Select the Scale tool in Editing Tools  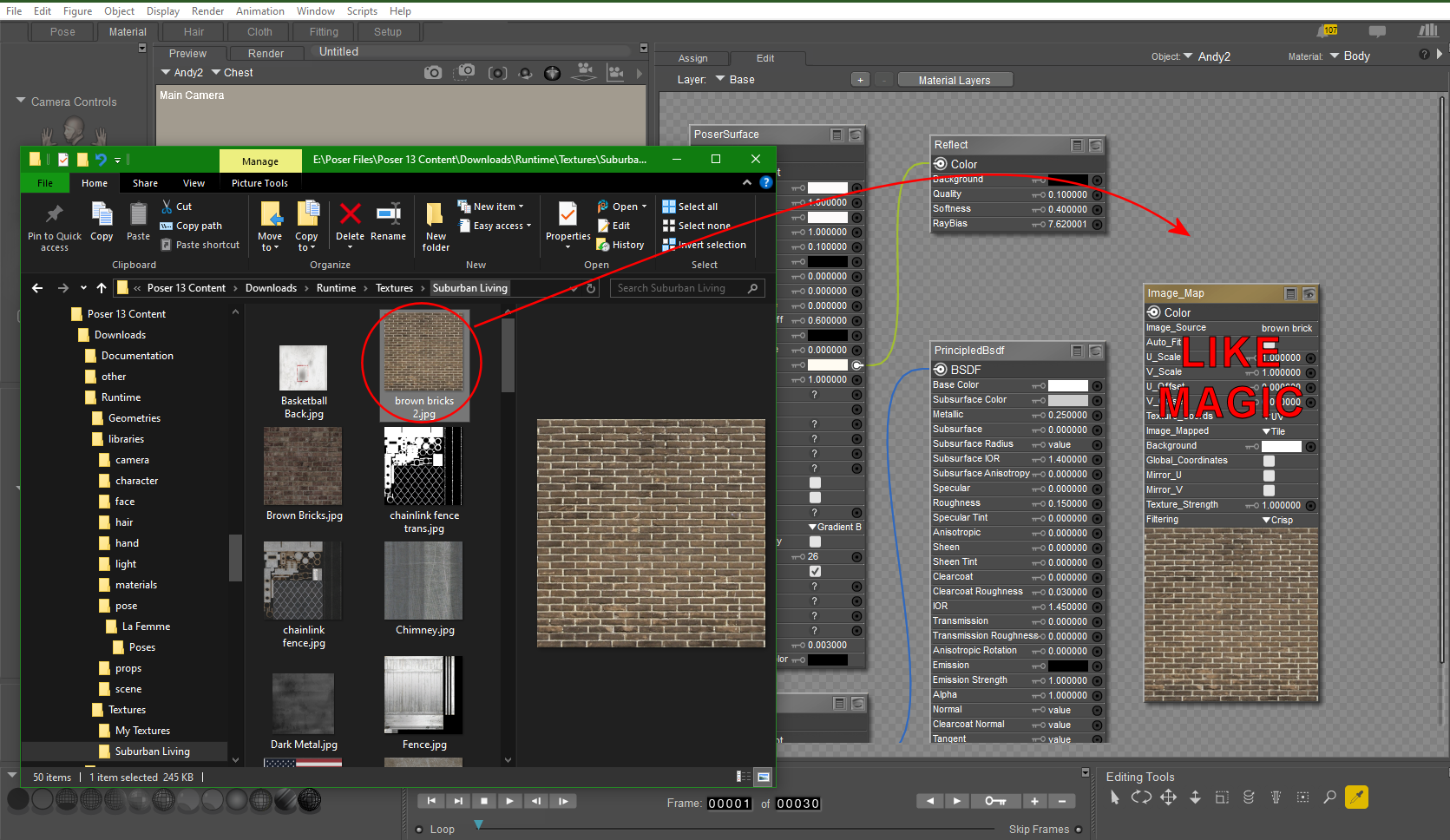[x=1222, y=797]
